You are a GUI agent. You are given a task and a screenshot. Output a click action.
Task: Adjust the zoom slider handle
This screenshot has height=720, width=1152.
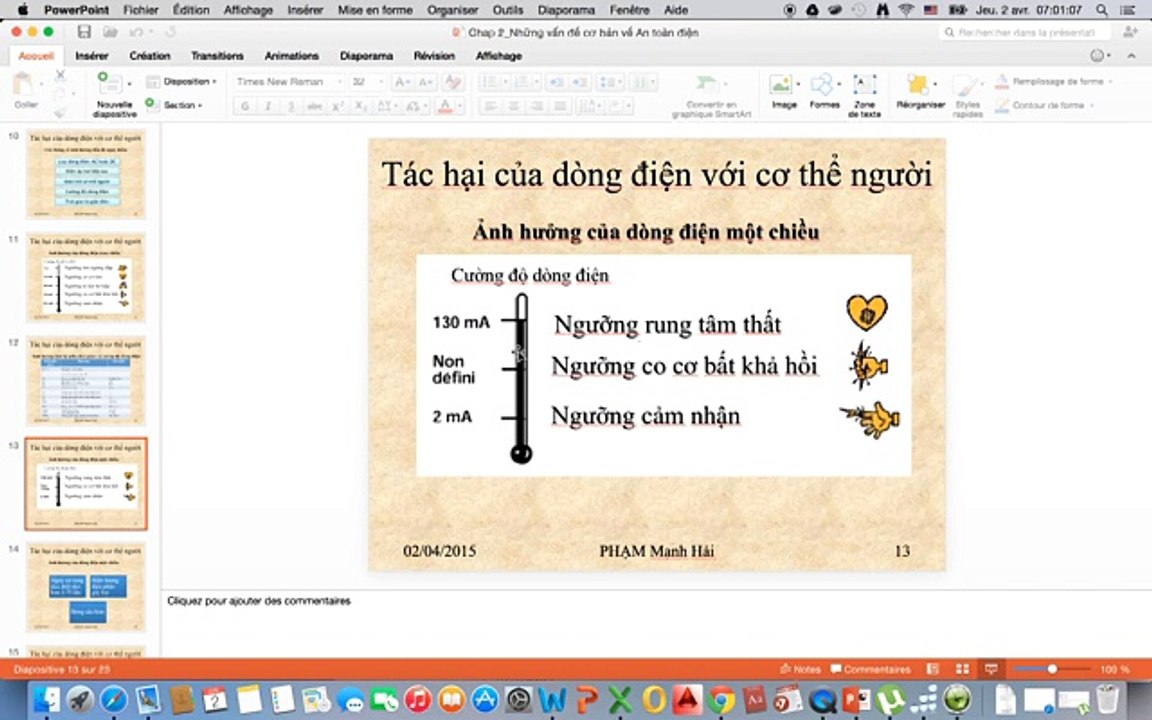pos(1052,669)
